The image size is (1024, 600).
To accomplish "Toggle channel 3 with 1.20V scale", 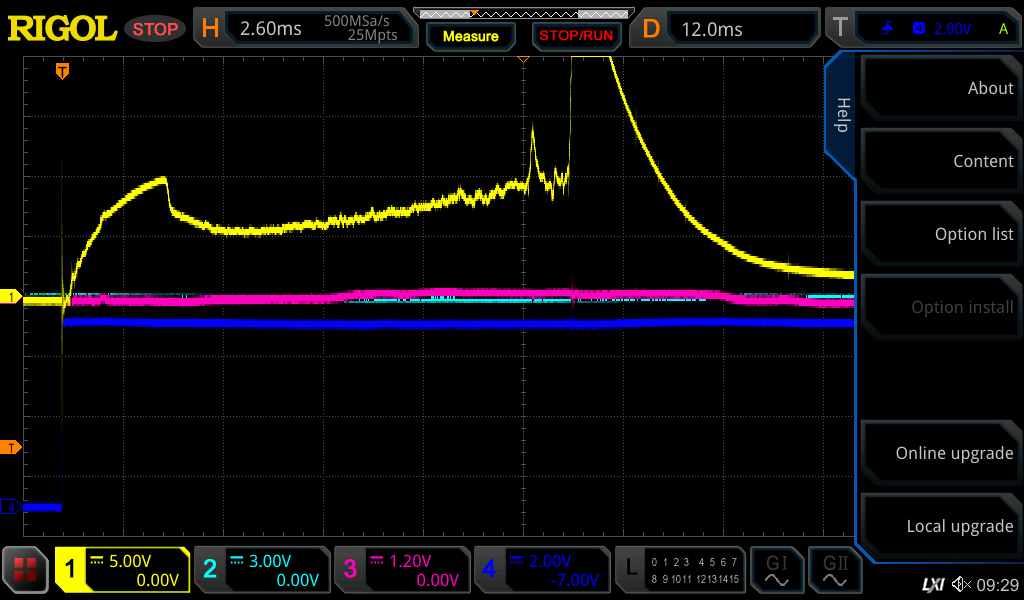I will point(401,570).
